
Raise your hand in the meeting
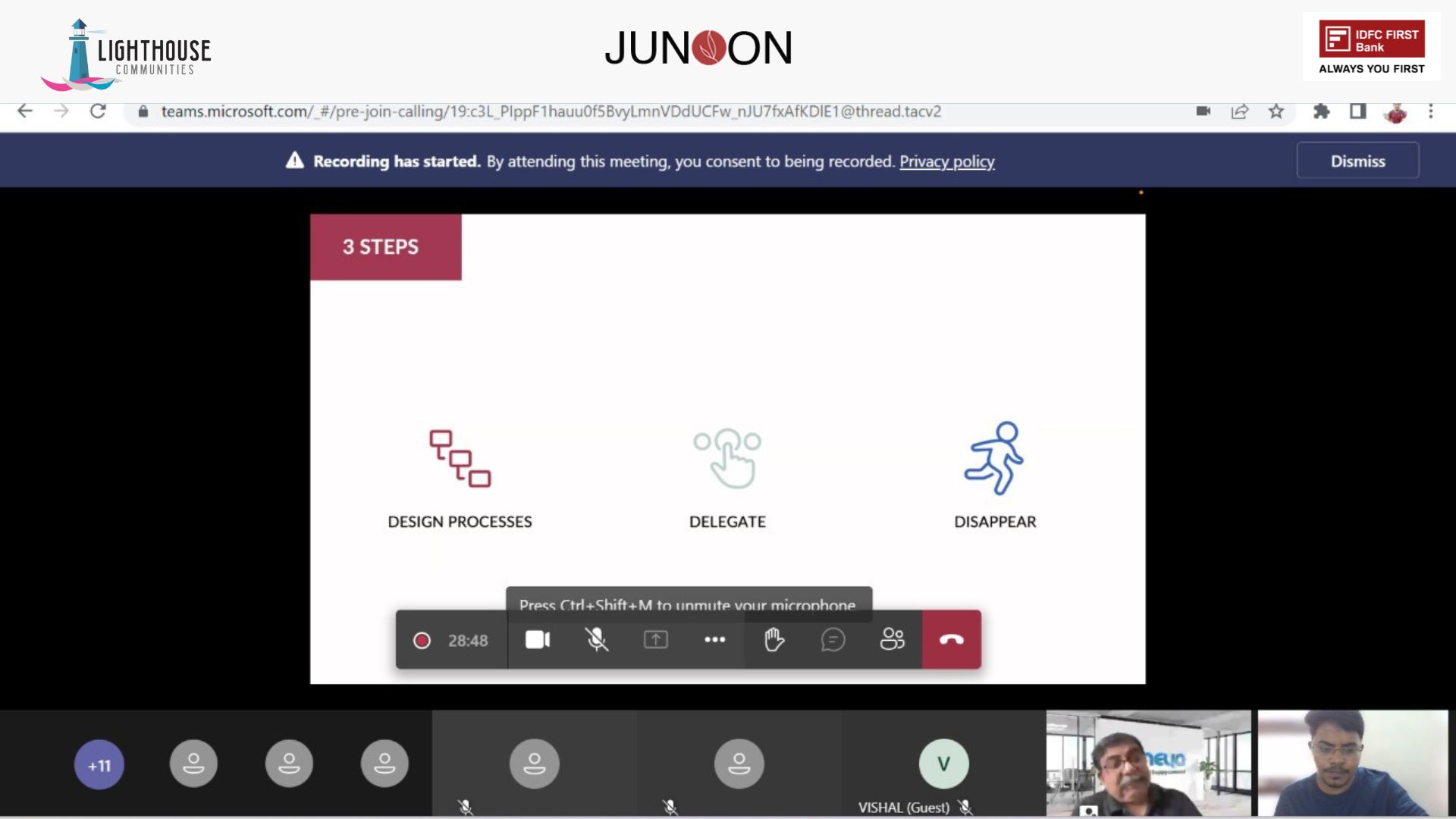(x=773, y=640)
